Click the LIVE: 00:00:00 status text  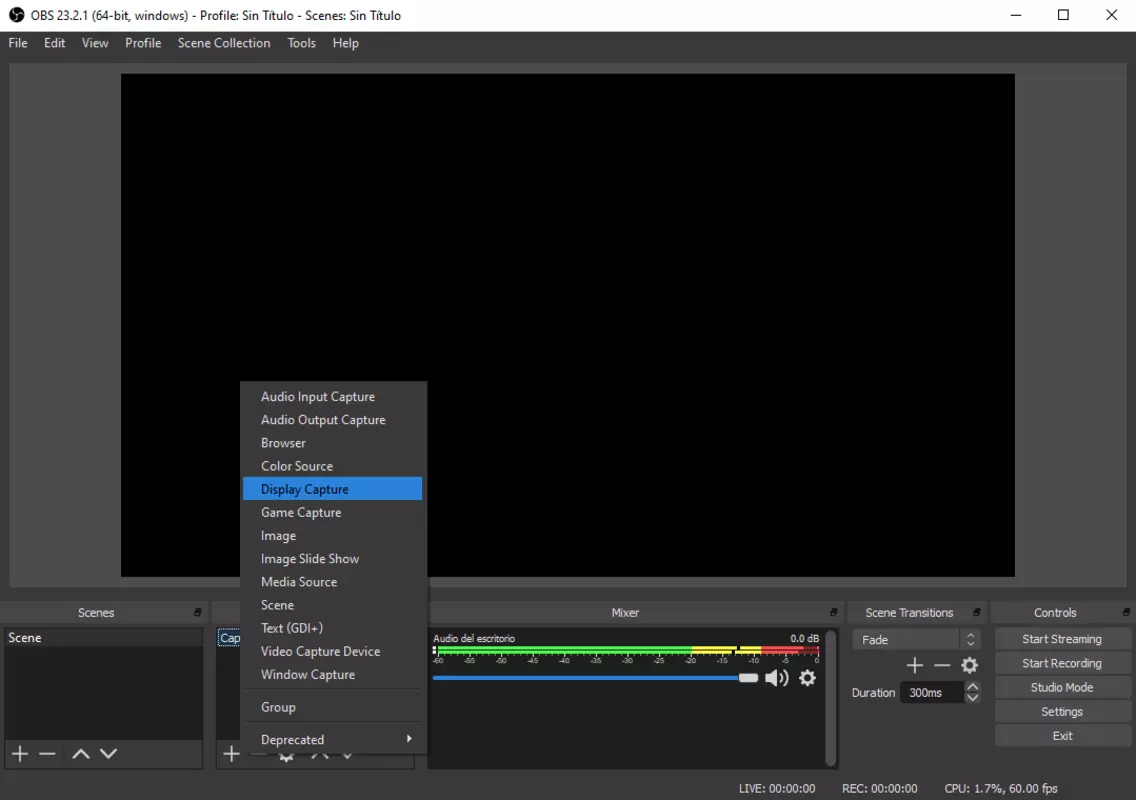pos(777,788)
